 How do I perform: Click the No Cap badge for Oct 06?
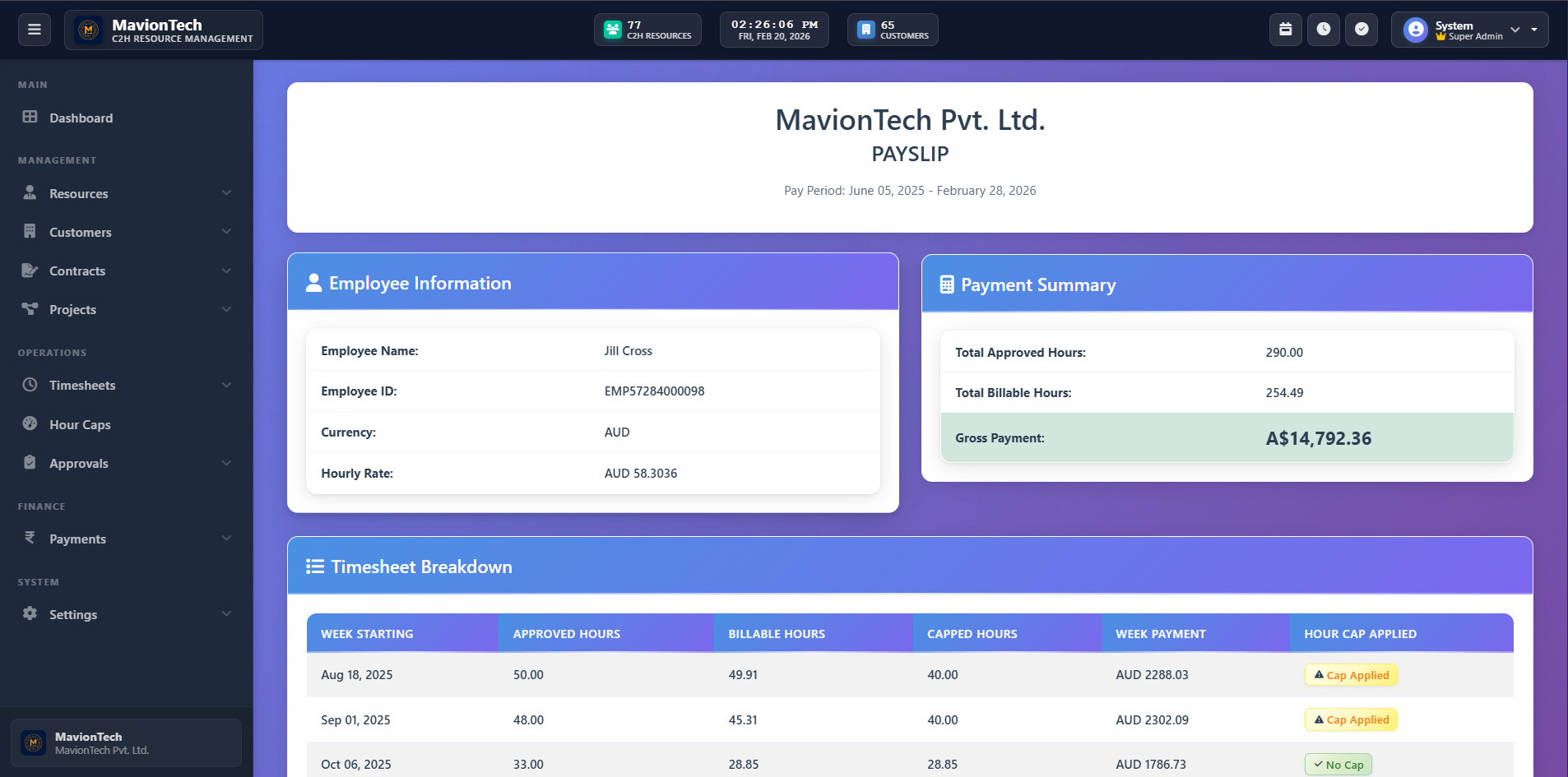[1338, 765]
